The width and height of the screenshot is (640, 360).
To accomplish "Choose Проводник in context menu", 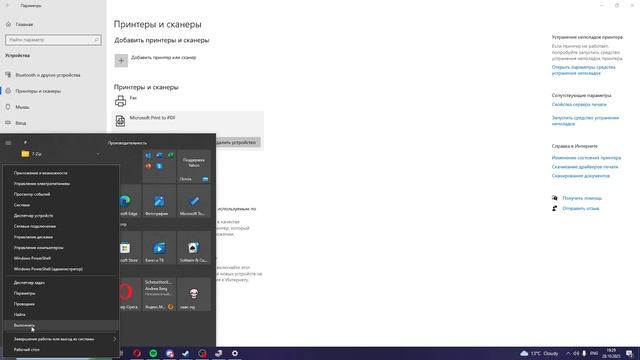I will [x=61, y=304].
